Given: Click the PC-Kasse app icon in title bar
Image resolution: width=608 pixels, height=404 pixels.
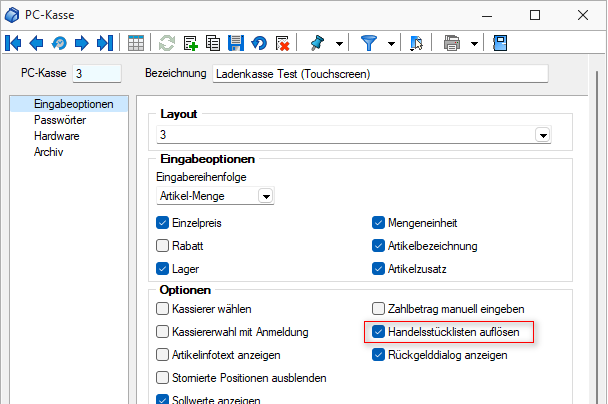Looking at the screenshot, I should click(x=12, y=15).
